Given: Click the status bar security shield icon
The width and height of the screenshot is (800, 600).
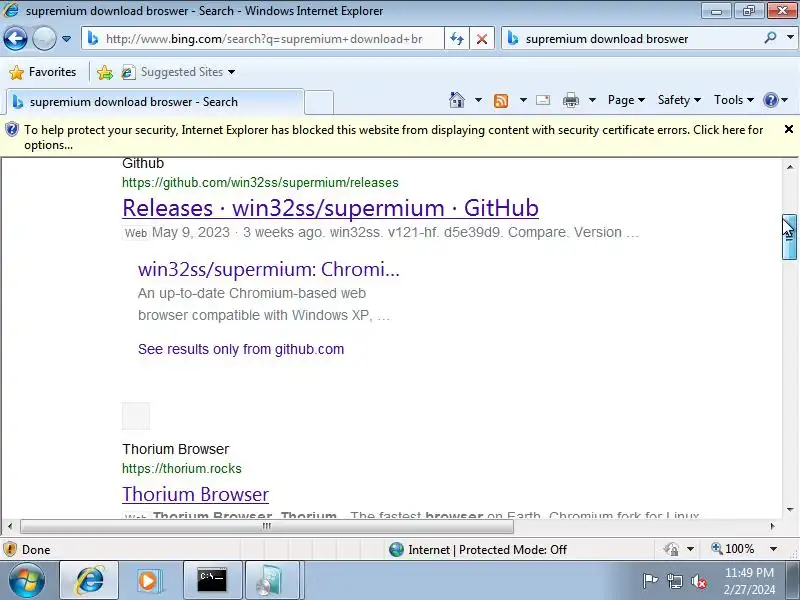Looking at the screenshot, I should click(x=10, y=549).
